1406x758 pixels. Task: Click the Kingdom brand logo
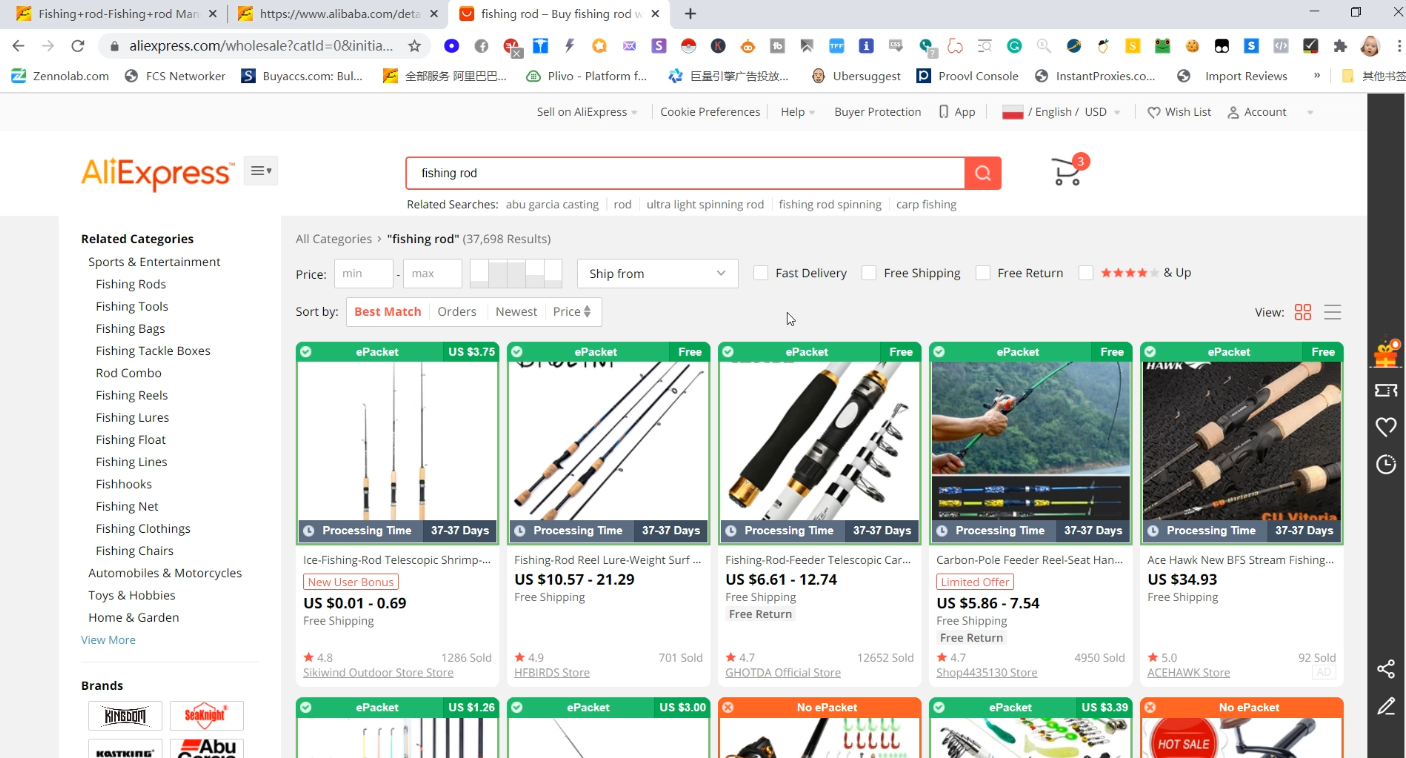125,716
